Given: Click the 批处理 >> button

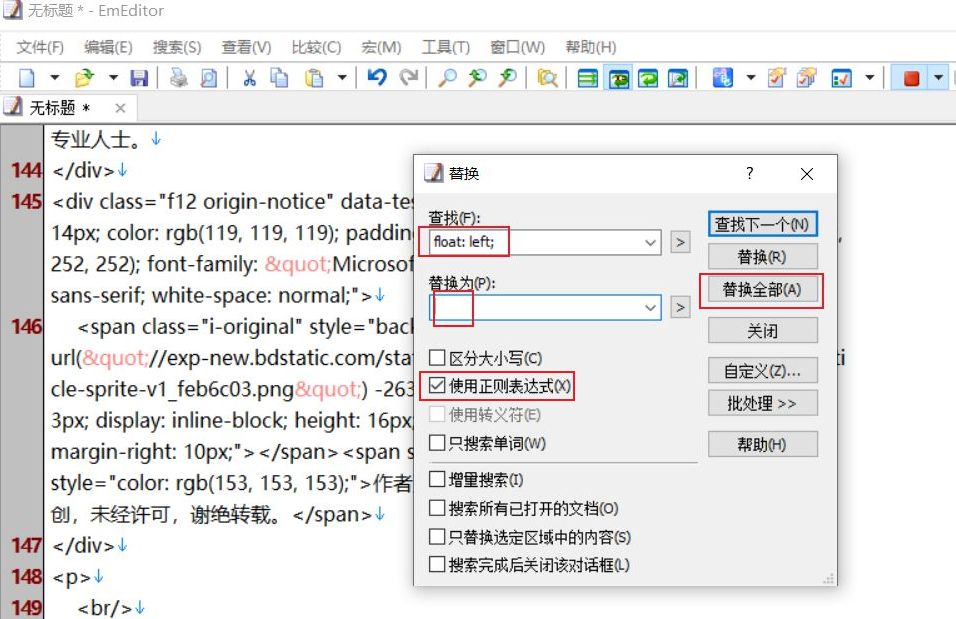Looking at the screenshot, I should click(x=762, y=404).
